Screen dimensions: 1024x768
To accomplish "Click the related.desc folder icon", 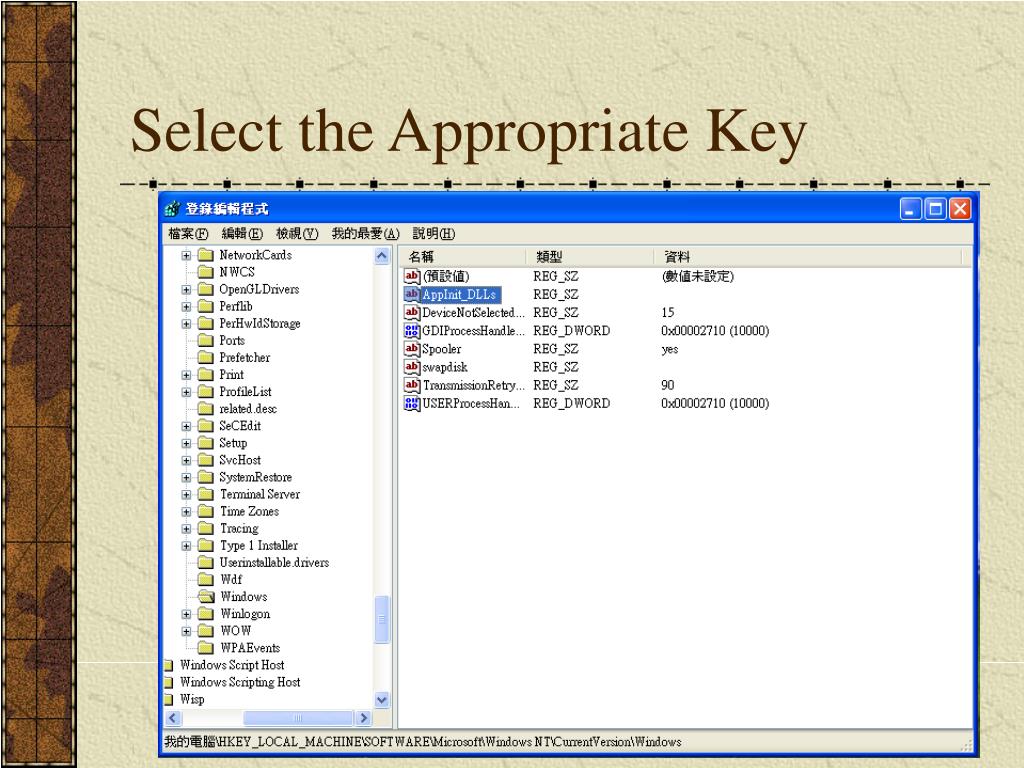I will [x=206, y=409].
